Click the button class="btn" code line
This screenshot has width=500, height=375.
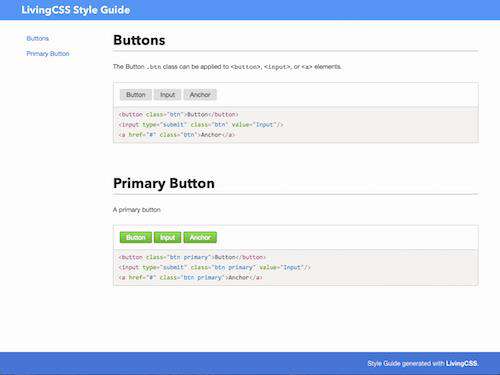(178, 114)
